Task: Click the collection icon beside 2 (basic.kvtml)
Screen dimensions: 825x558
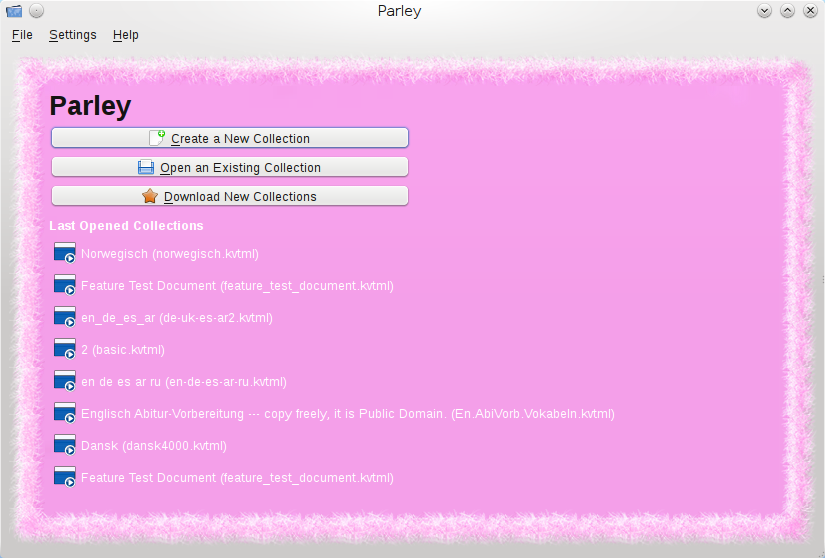Action: coord(65,349)
